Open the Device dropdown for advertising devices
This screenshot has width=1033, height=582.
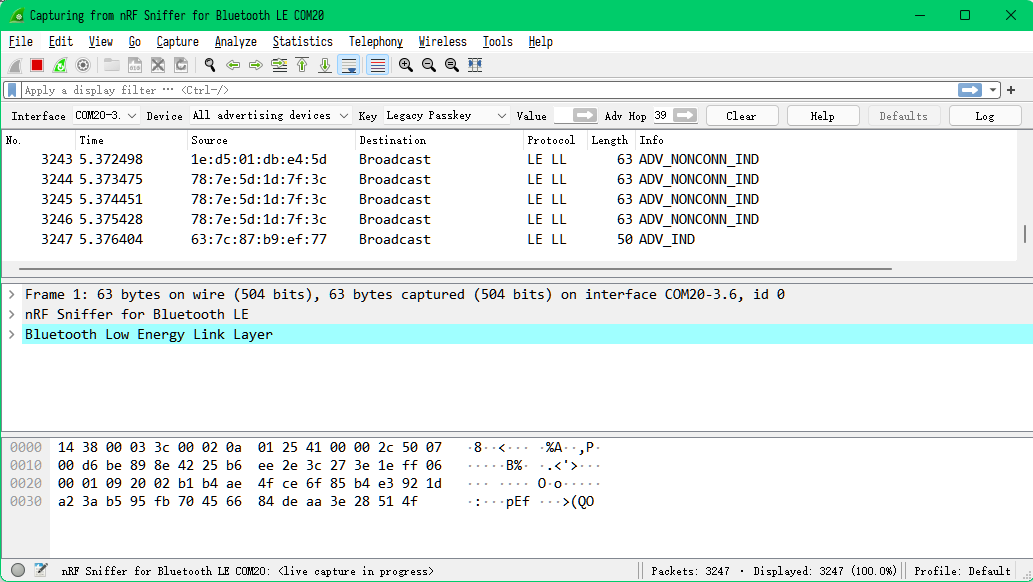pyautogui.click(x=270, y=115)
